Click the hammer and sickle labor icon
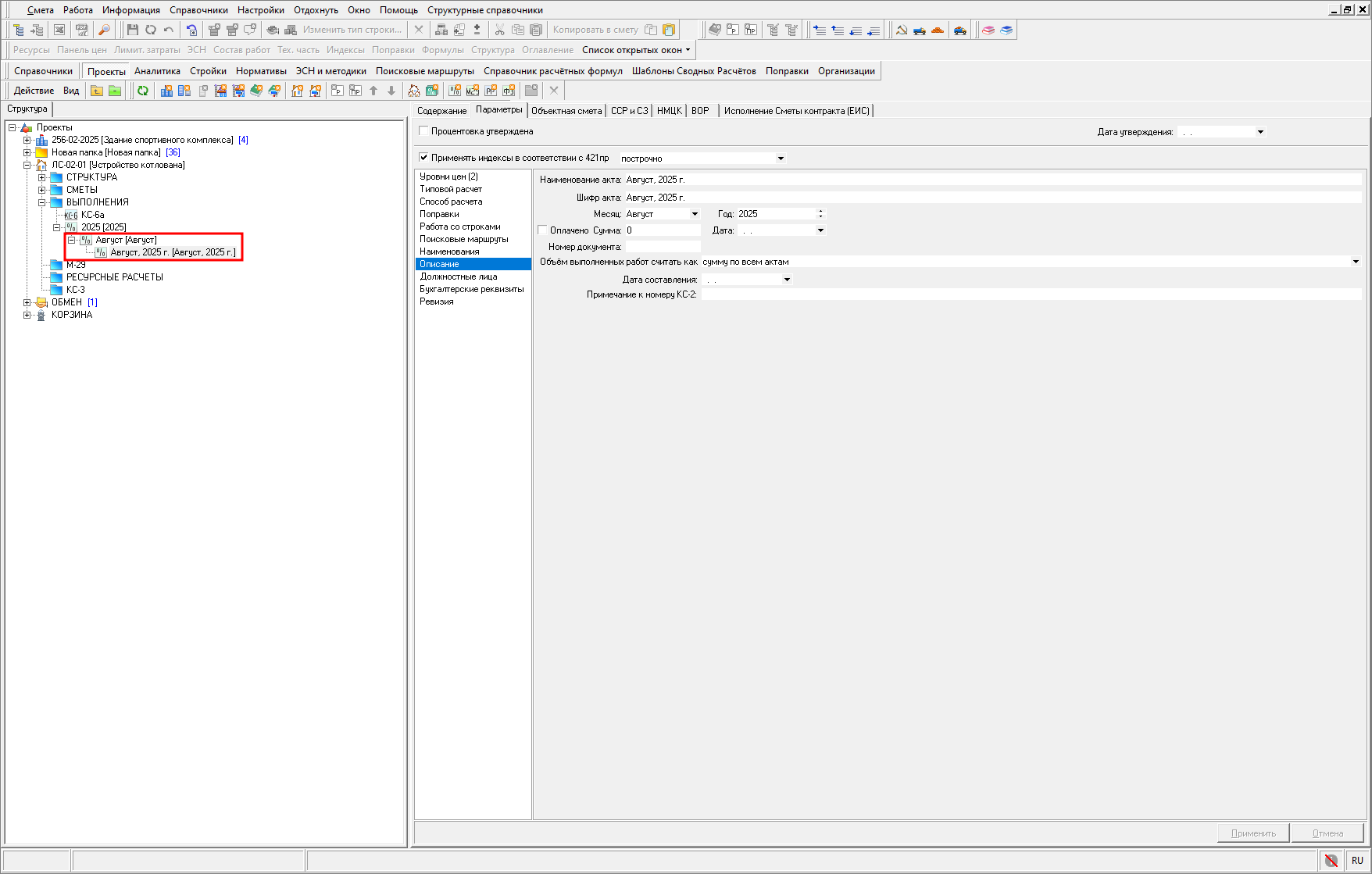Viewport: 1372px width, 874px height. (901, 30)
